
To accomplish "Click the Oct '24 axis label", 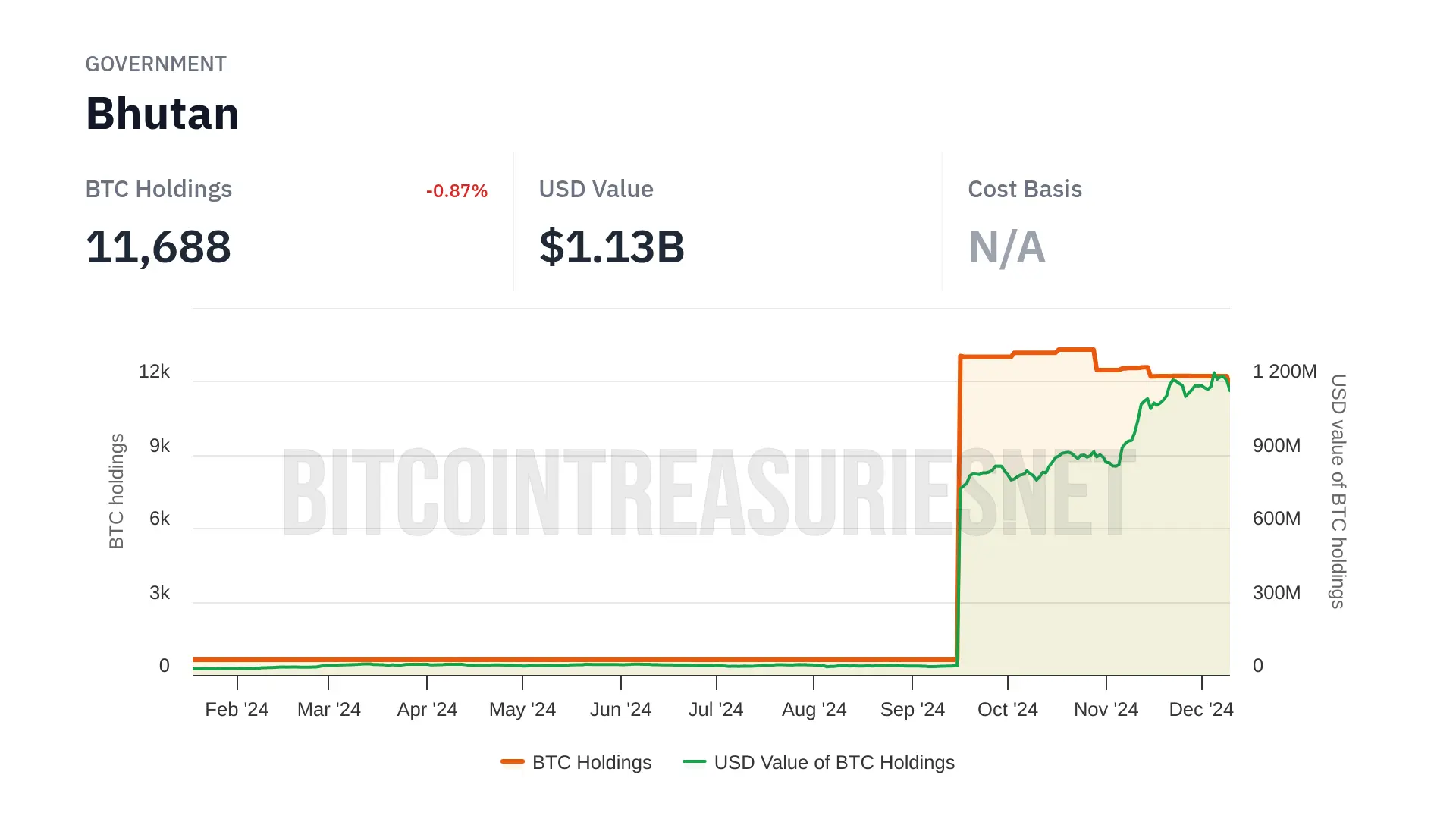I will click(1007, 710).
